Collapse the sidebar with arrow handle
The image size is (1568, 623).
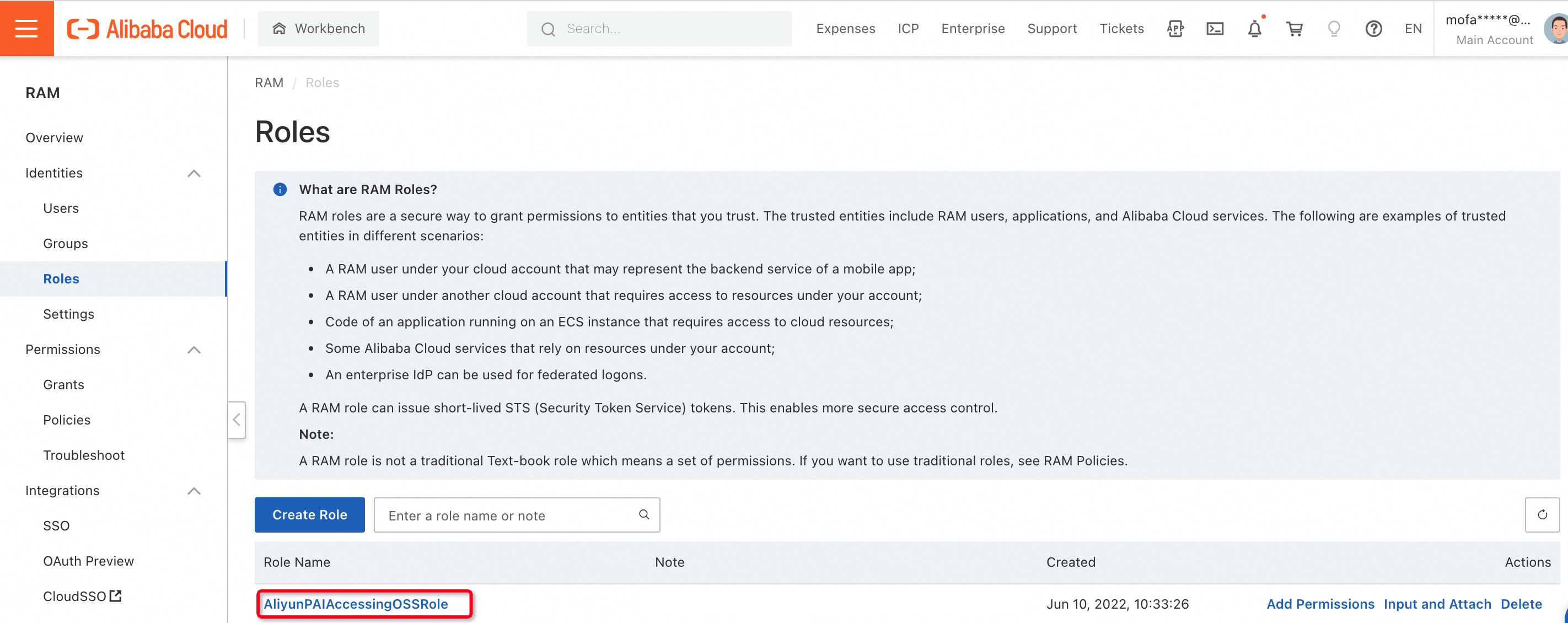[237, 420]
